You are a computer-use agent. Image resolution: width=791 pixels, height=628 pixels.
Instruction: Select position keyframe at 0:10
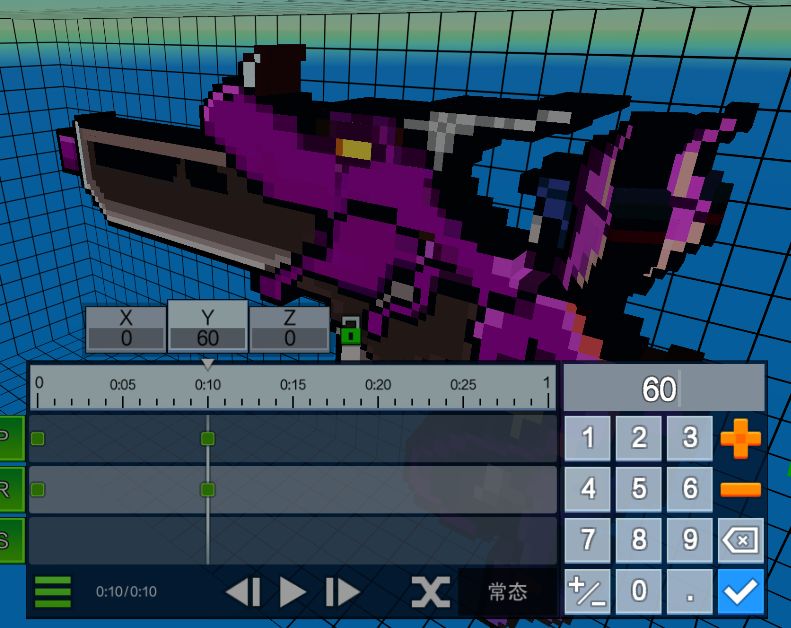coord(208,439)
